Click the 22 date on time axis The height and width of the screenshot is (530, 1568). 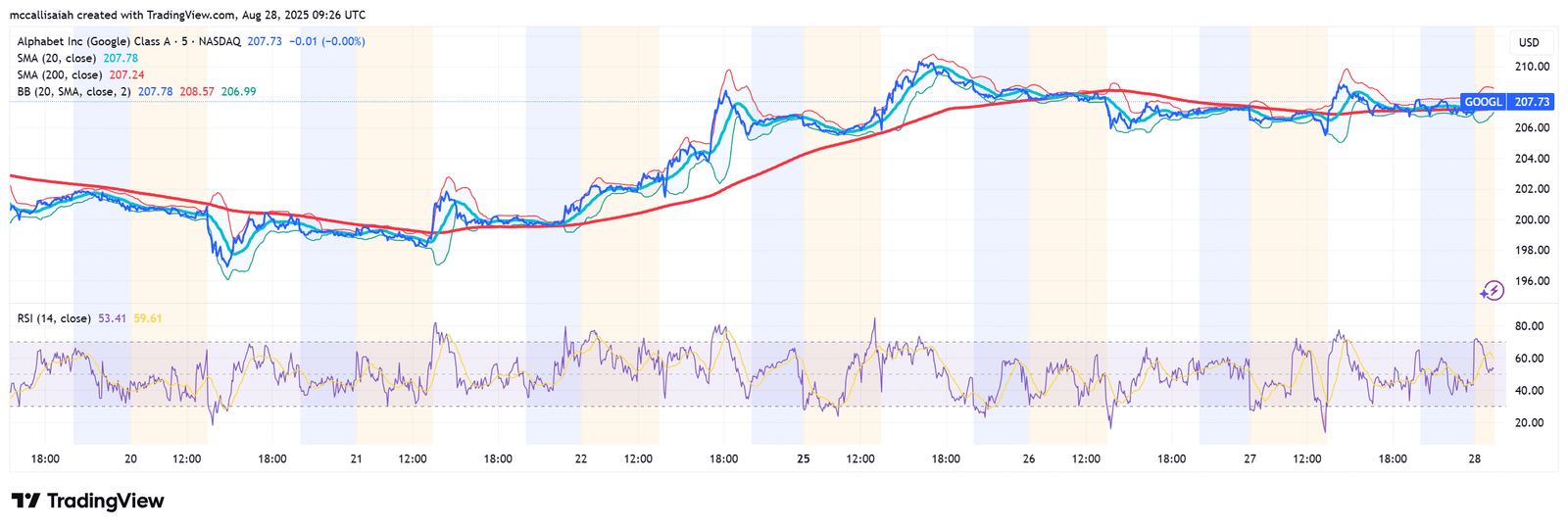(581, 458)
